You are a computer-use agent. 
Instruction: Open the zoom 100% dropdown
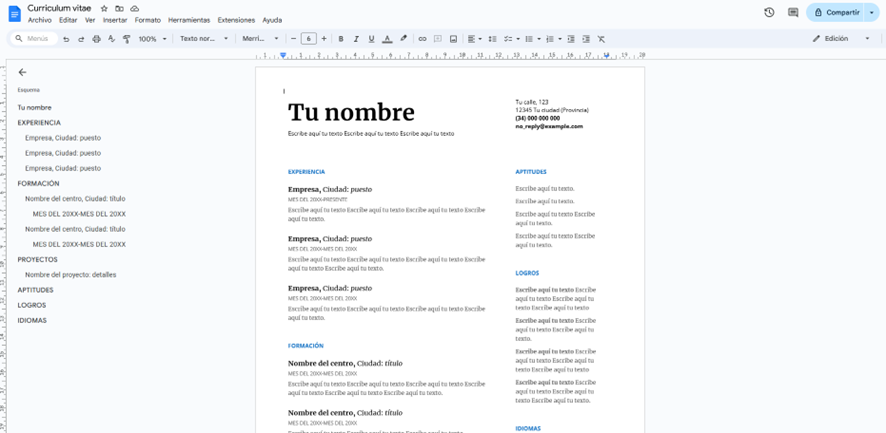pyautogui.click(x=152, y=39)
